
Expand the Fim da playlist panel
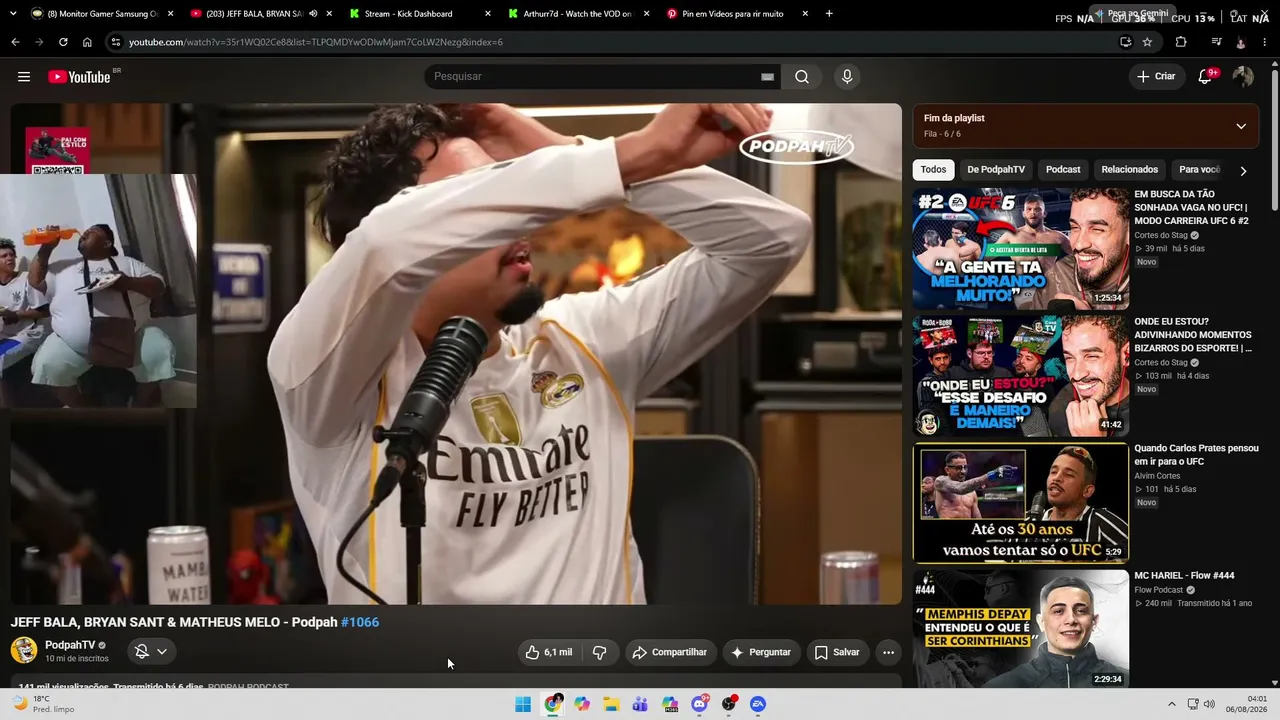point(1241,126)
